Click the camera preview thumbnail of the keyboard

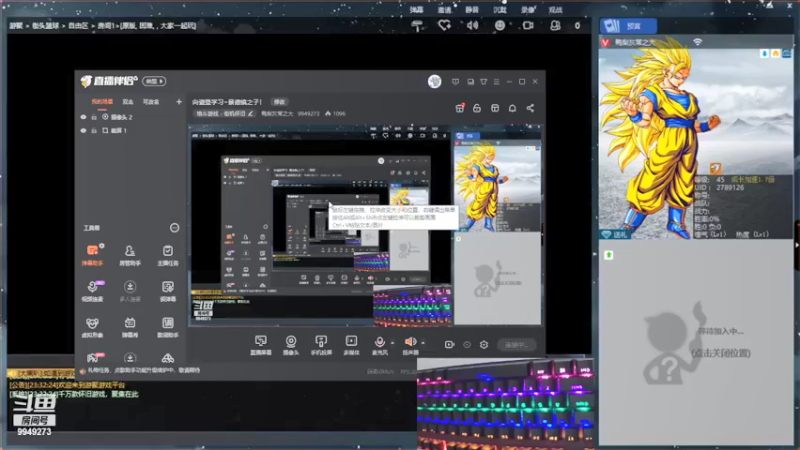point(505,404)
